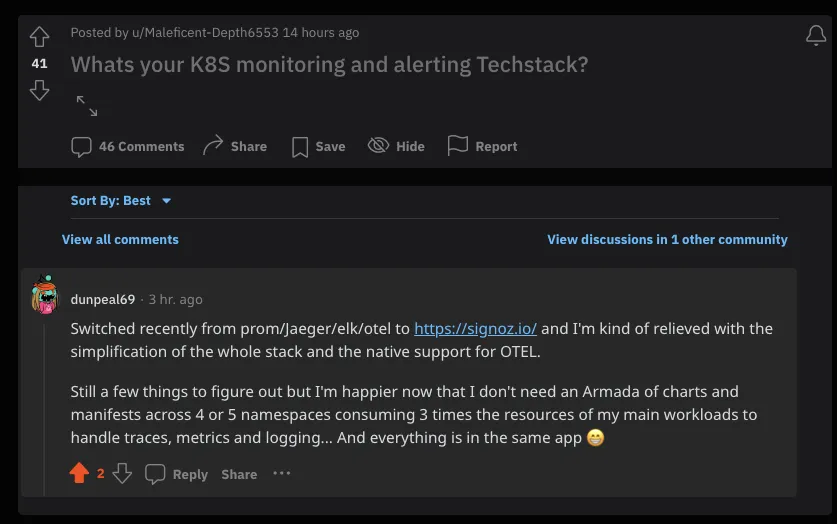837x524 pixels.
Task: Open the signoz.io hyperlink
Action: (x=475, y=329)
